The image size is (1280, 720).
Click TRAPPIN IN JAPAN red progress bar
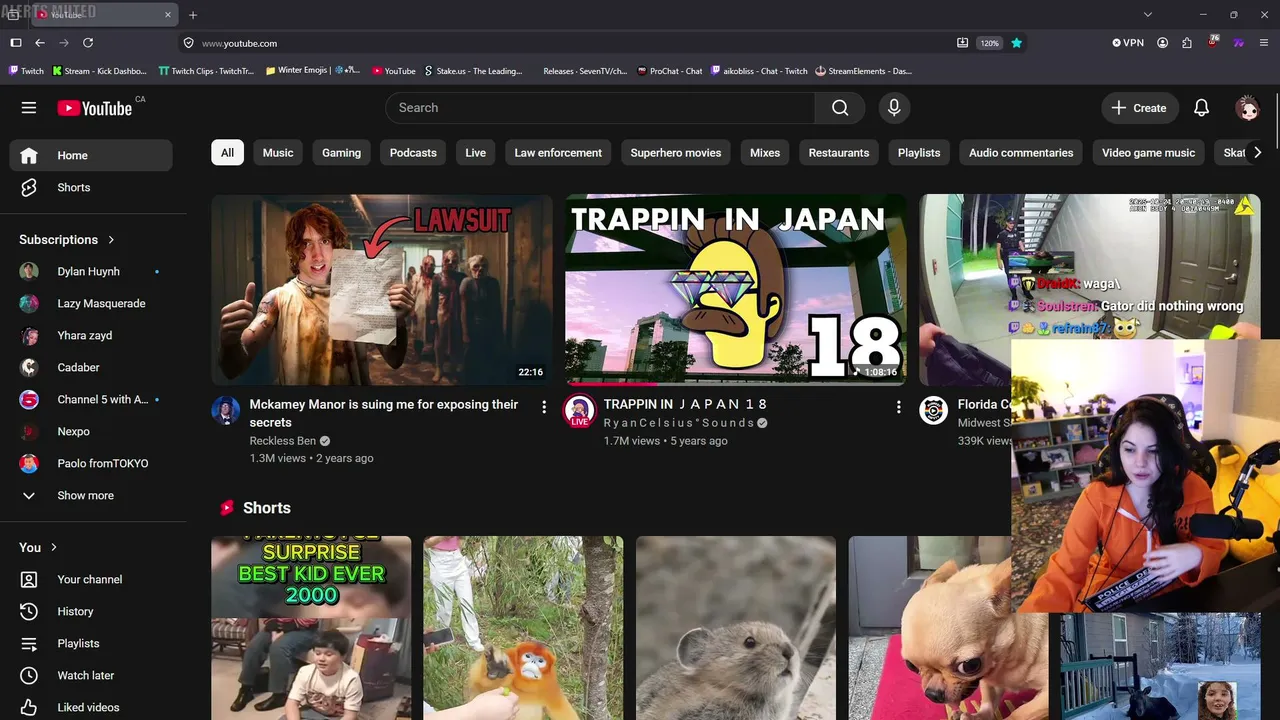click(x=611, y=384)
